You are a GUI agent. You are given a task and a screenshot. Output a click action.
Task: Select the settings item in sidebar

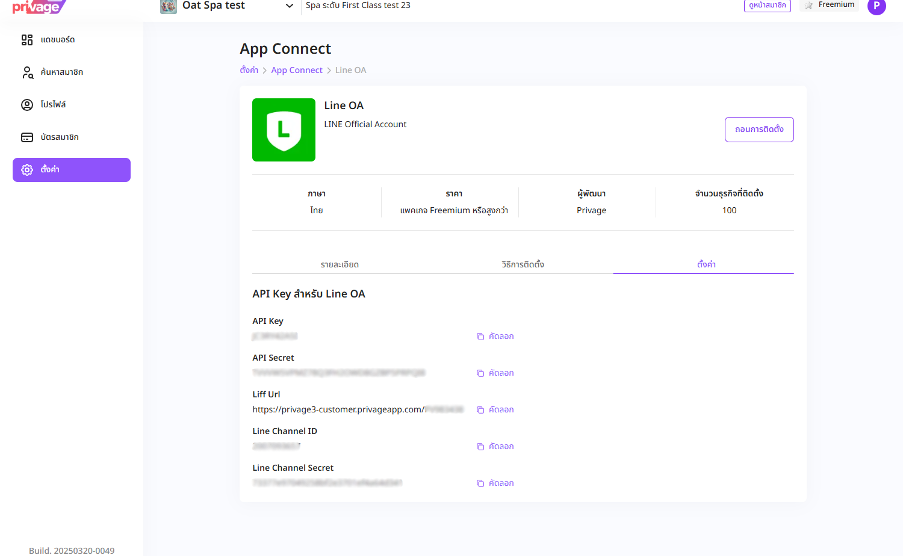(x=71, y=170)
